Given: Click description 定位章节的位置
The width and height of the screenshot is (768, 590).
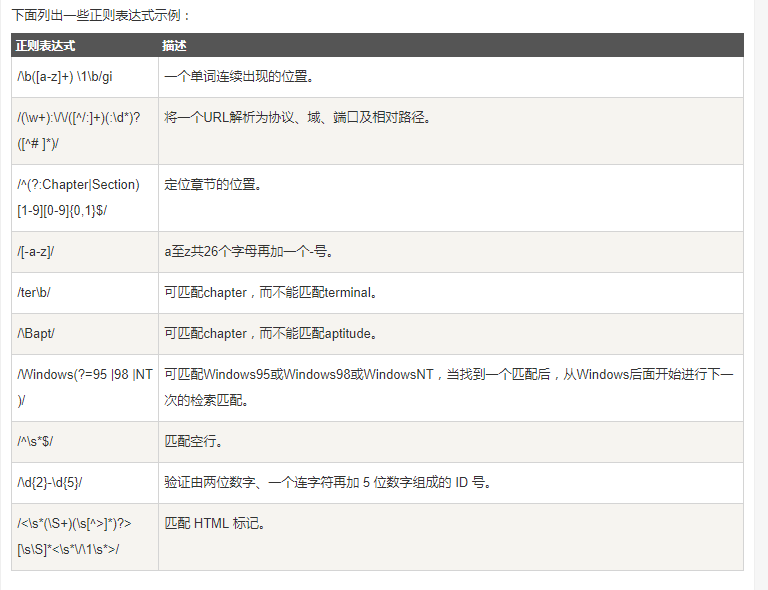Looking at the screenshot, I should [213, 185].
